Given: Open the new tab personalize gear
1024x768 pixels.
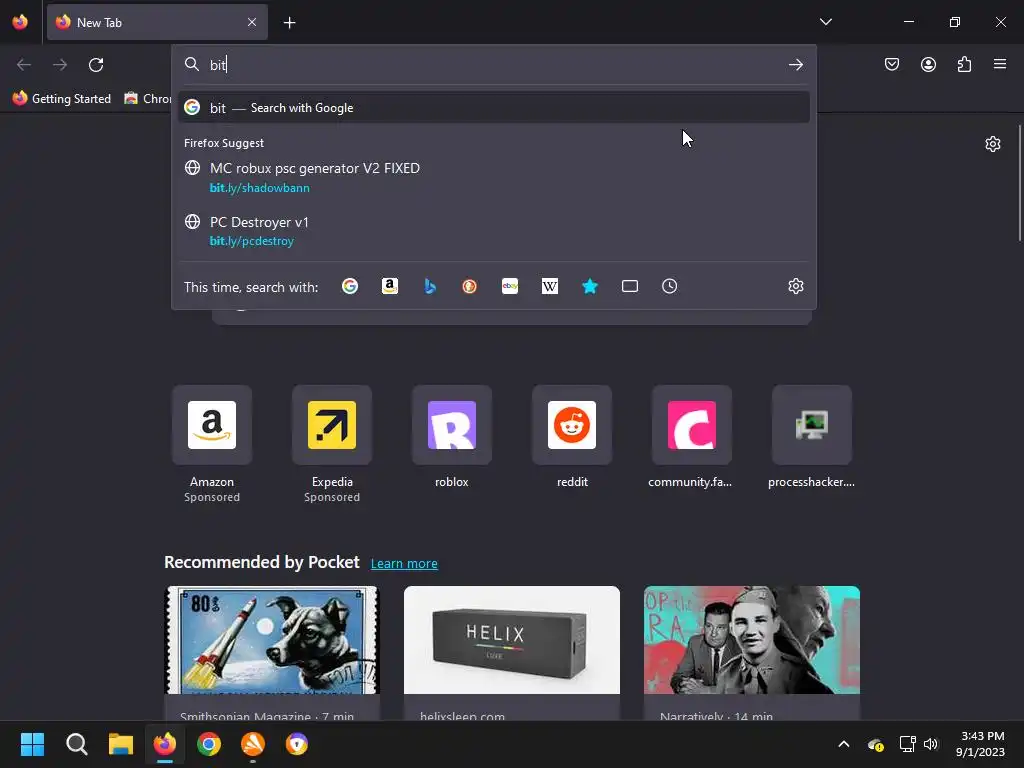Looking at the screenshot, I should 993,144.
